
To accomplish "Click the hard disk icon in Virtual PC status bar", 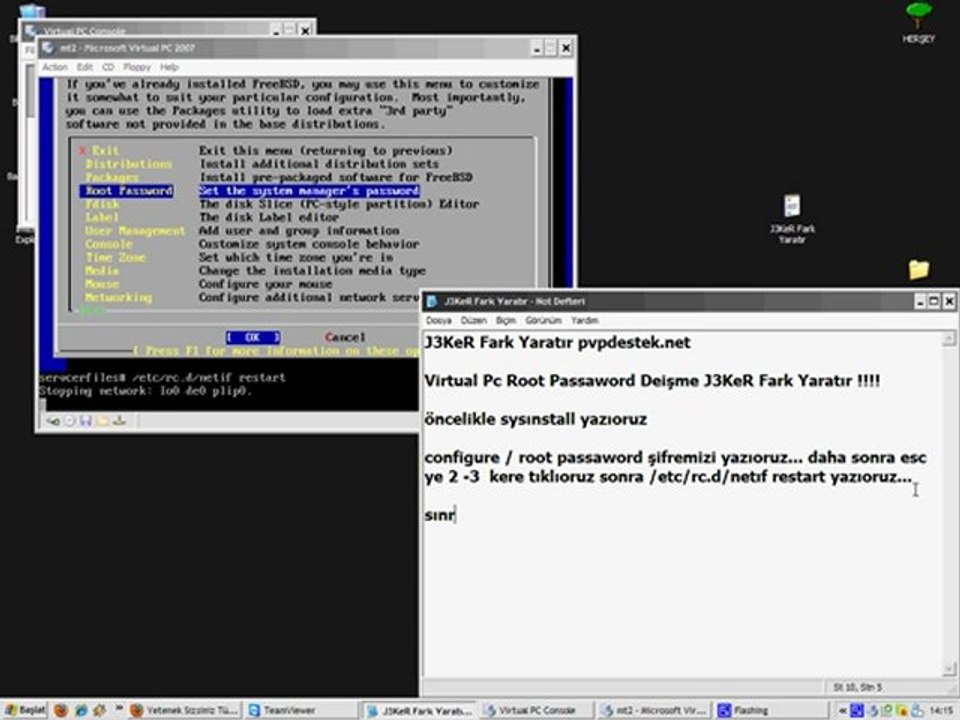I will [x=53, y=421].
